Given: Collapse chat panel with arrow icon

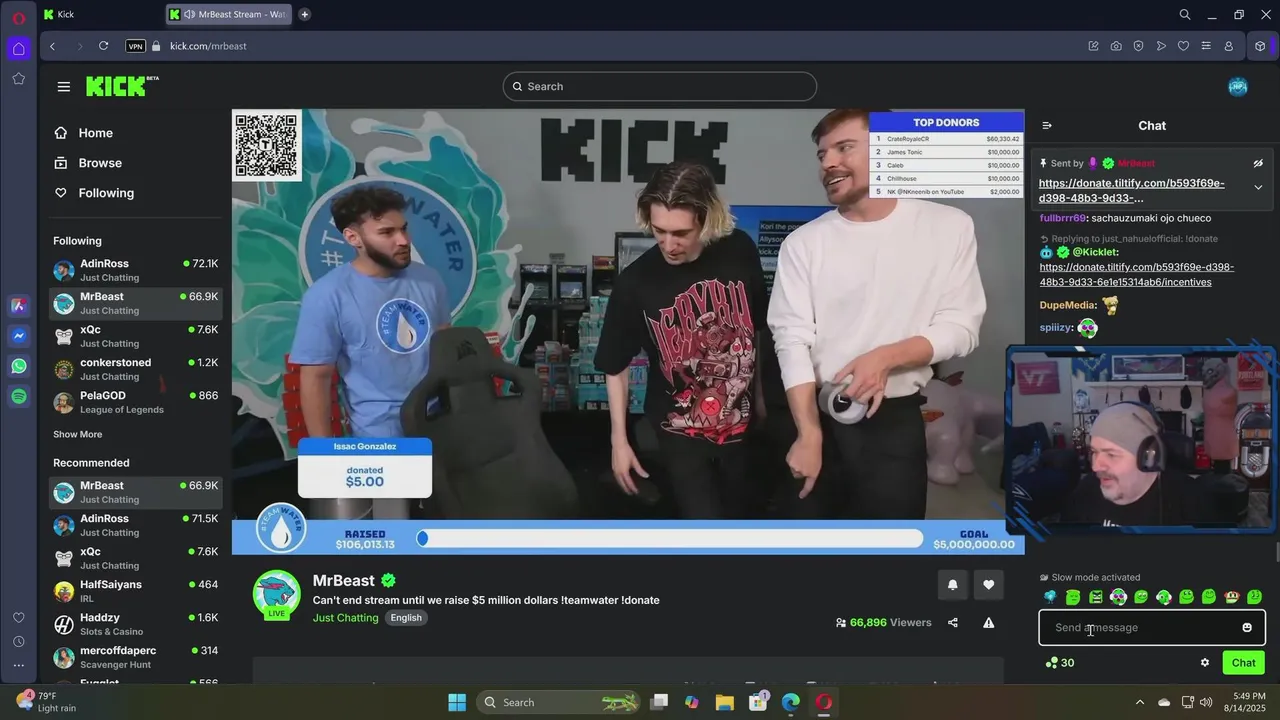Looking at the screenshot, I should (1047, 126).
